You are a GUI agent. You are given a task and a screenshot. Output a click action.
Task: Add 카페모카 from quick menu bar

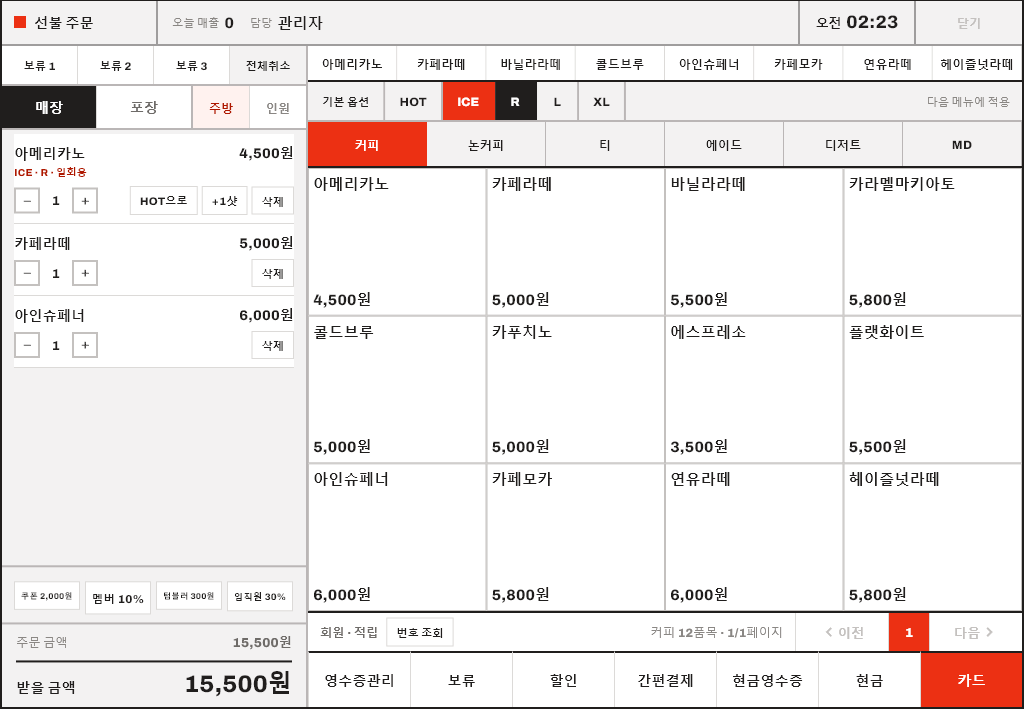pos(798,64)
